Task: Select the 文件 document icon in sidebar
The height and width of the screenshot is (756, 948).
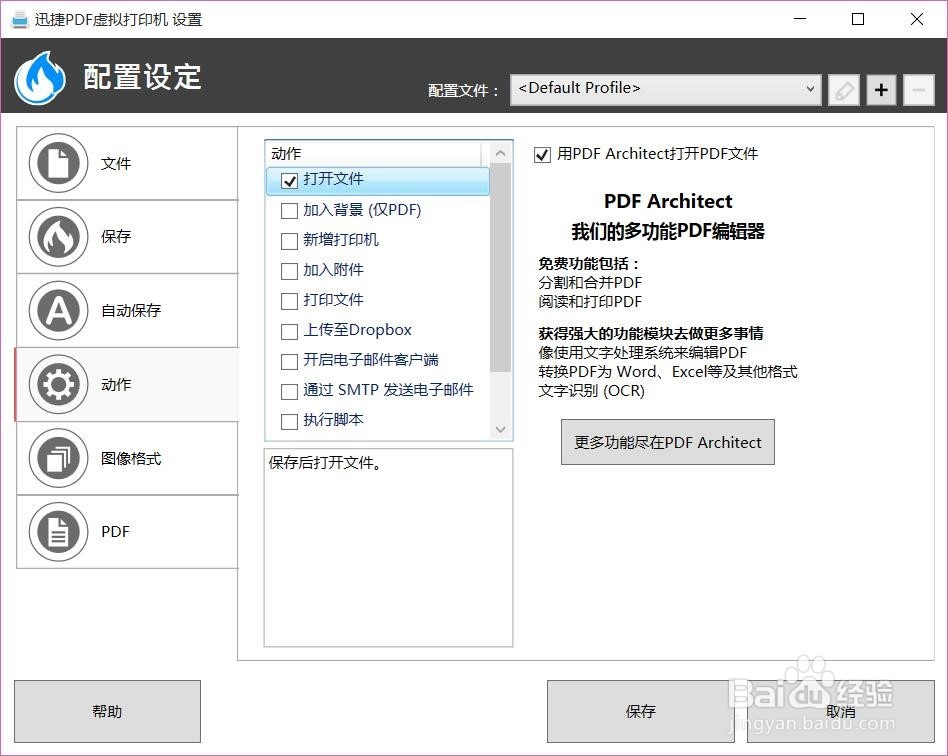Action: click(x=57, y=162)
